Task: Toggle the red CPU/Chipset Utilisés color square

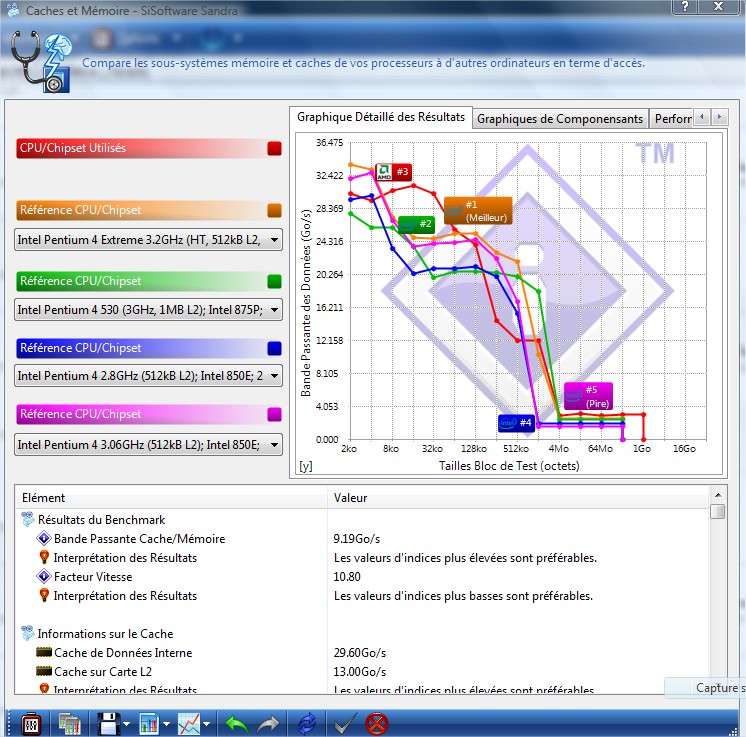Action: (275, 148)
